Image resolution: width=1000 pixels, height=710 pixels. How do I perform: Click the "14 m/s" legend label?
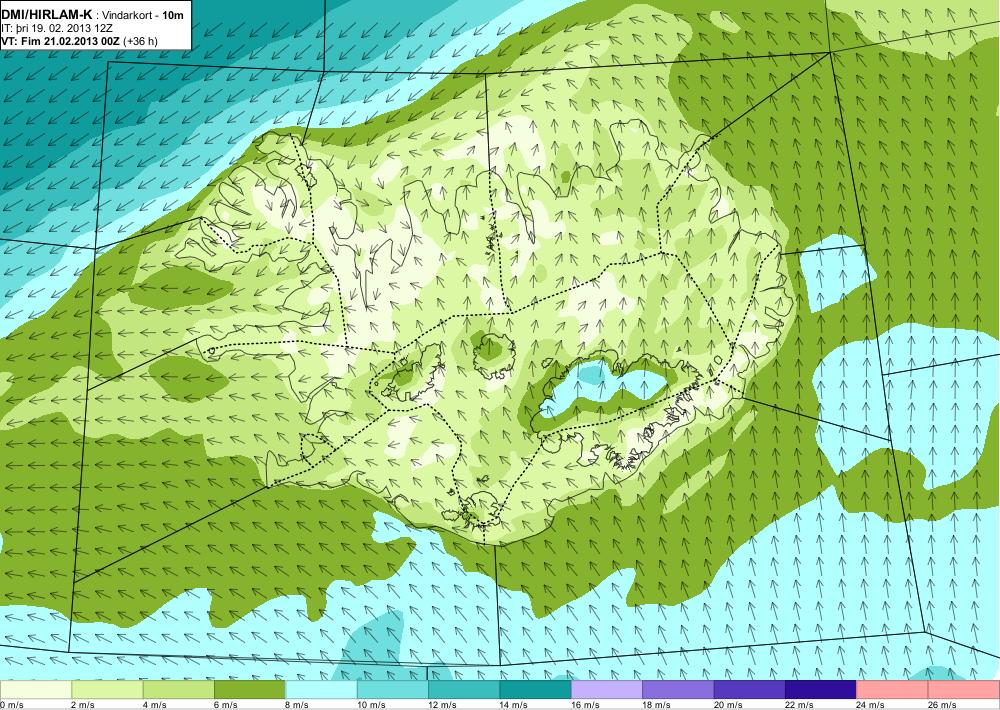514,704
